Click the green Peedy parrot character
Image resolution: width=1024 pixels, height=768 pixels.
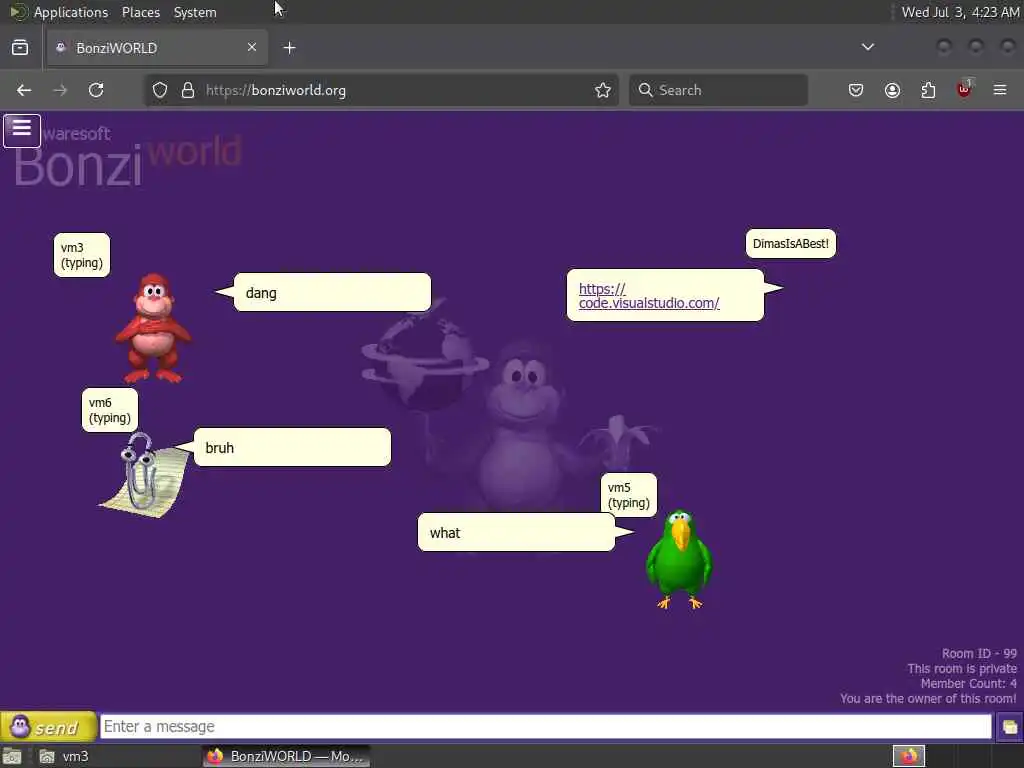[x=679, y=560]
